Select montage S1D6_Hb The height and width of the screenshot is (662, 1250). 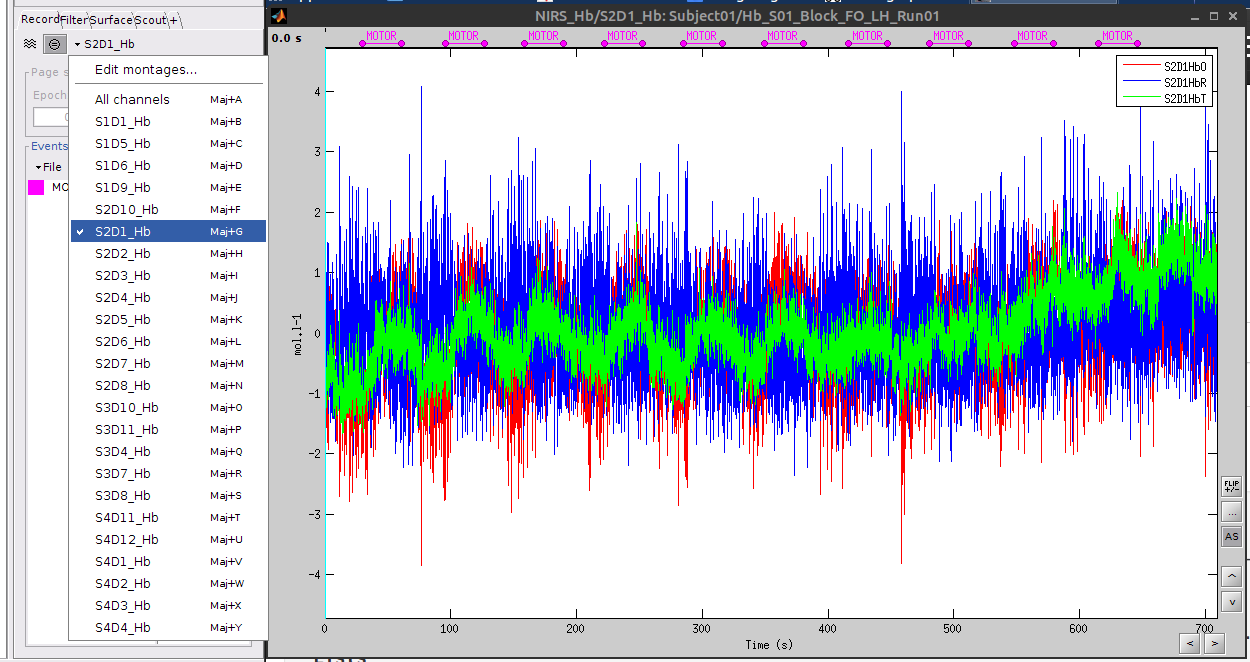click(x=168, y=165)
